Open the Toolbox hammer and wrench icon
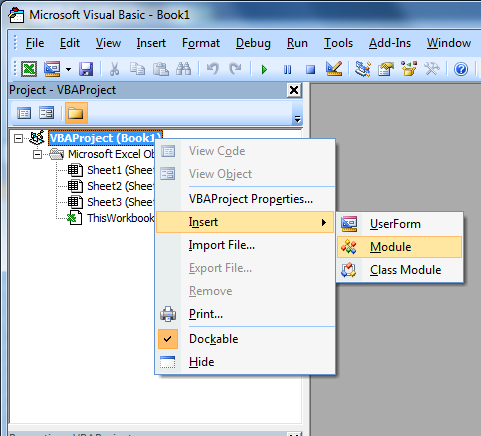Viewport: 481px width, 436px height. pos(432,69)
